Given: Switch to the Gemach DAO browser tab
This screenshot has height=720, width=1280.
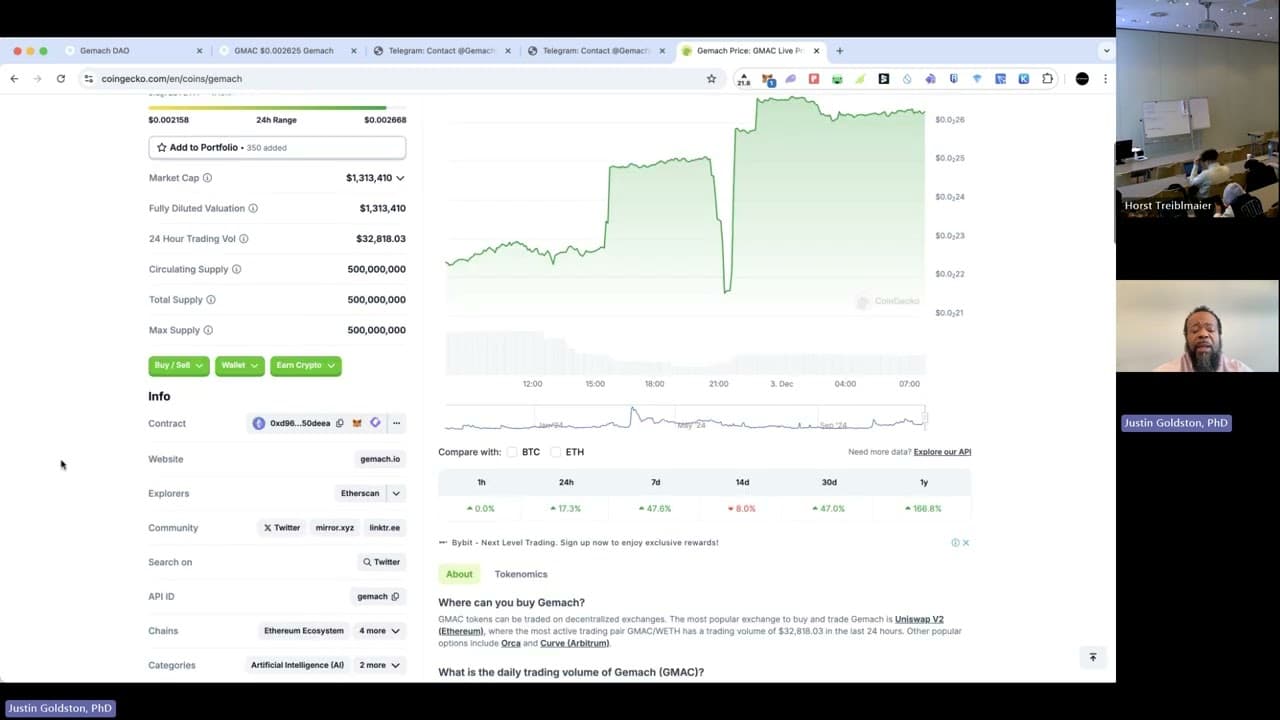Looking at the screenshot, I should click(x=131, y=51).
